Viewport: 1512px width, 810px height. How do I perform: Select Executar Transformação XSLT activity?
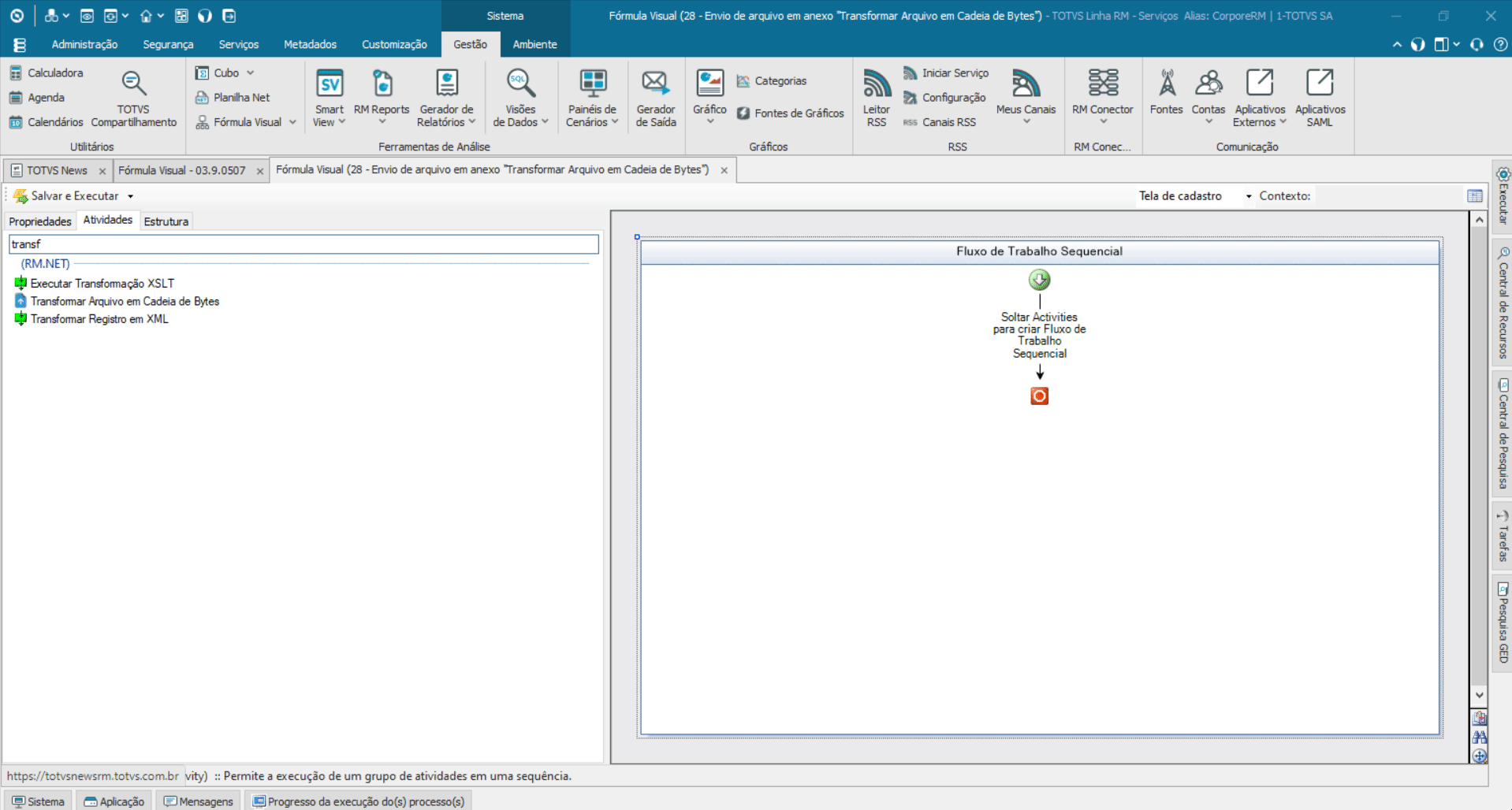point(95,284)
